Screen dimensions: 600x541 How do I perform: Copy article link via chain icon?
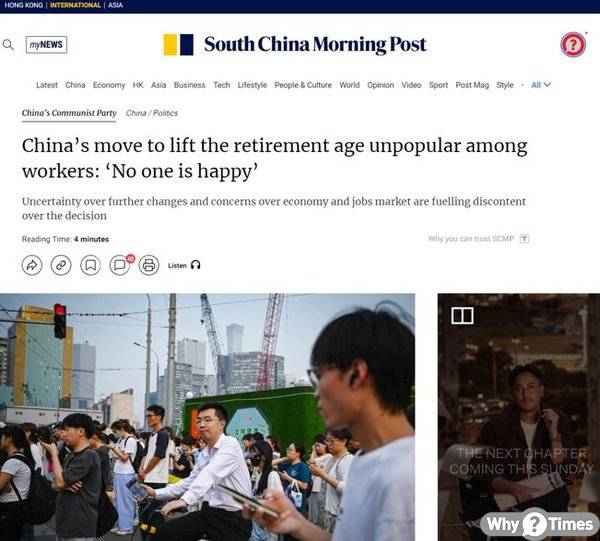[61, 265]
